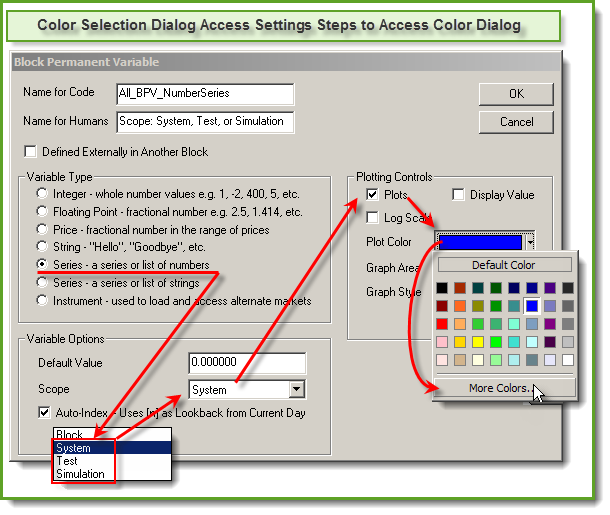
Task: Click the Default Color button in palette
Action: (504, 265)
